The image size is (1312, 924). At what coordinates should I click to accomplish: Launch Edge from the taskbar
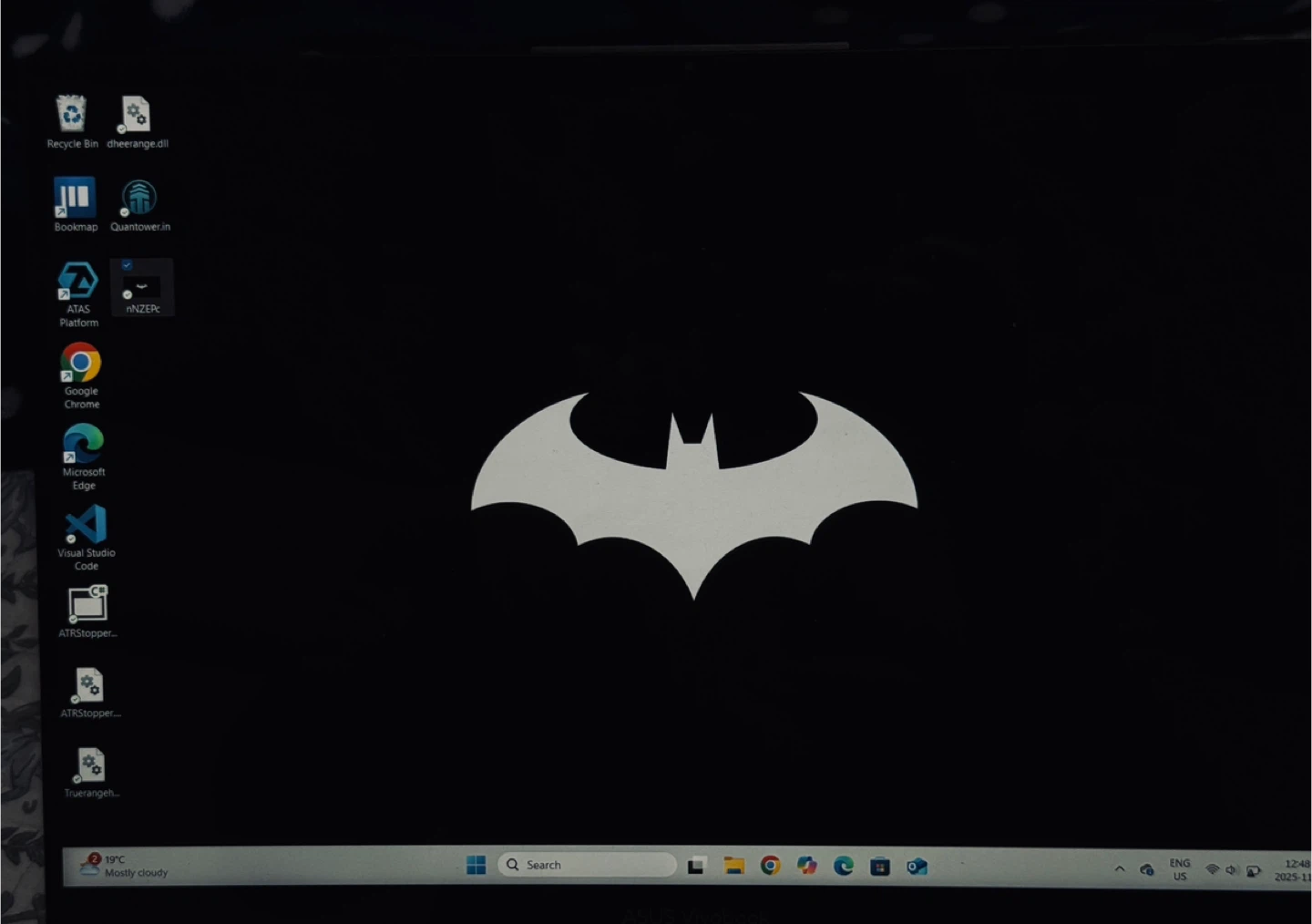[844, 866]
